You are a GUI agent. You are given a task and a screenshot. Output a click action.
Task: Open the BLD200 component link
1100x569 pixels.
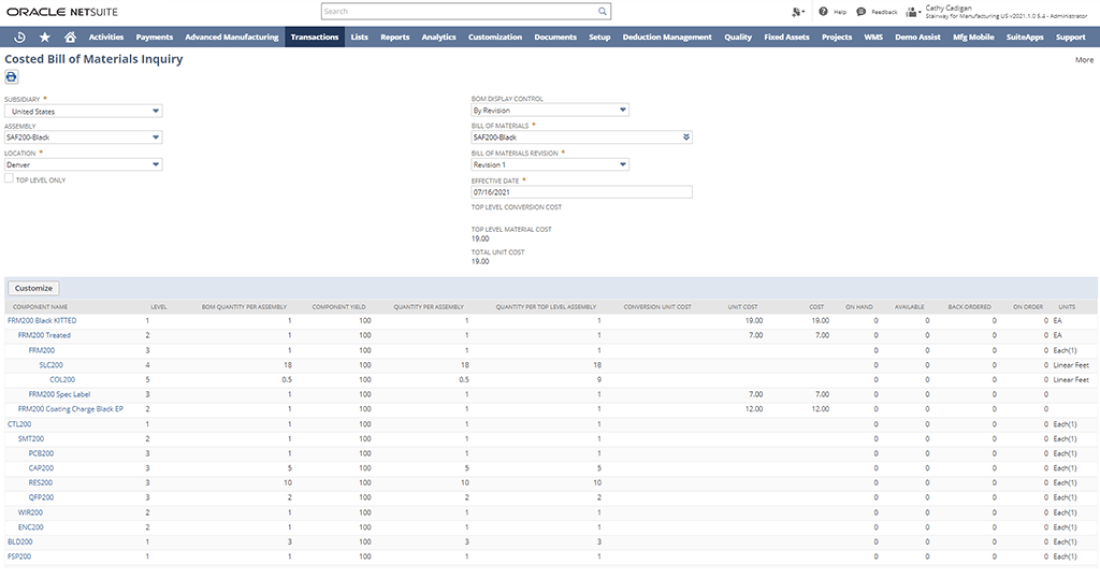pos(20,542)
